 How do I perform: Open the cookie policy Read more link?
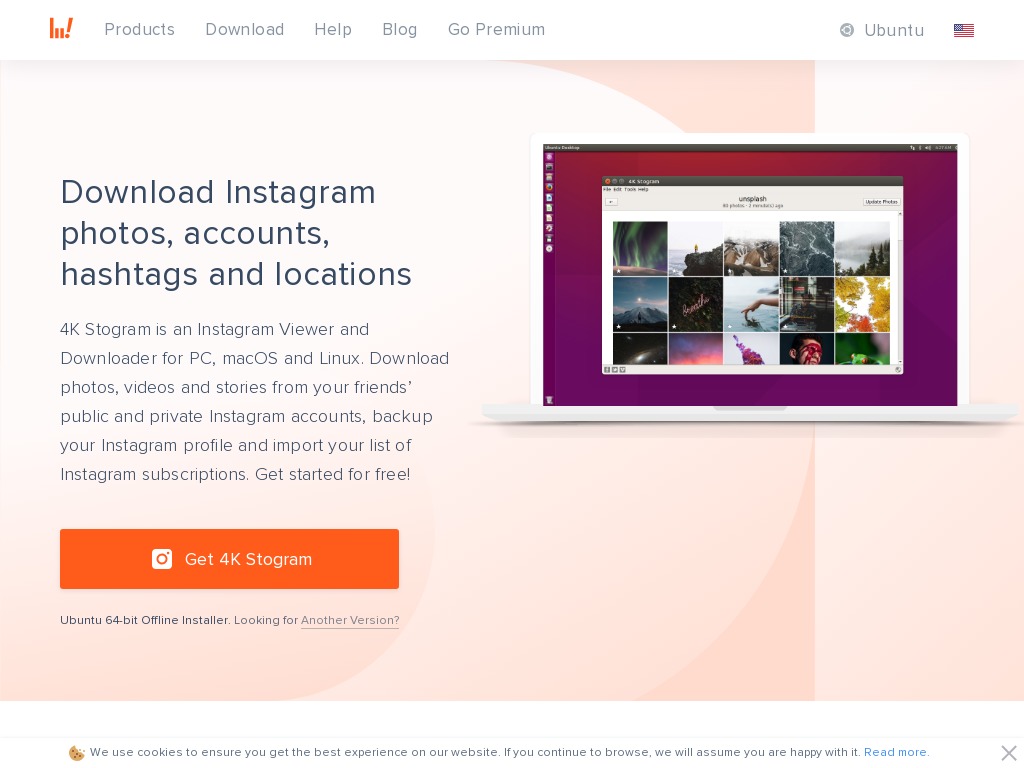[x=895, y=752]
